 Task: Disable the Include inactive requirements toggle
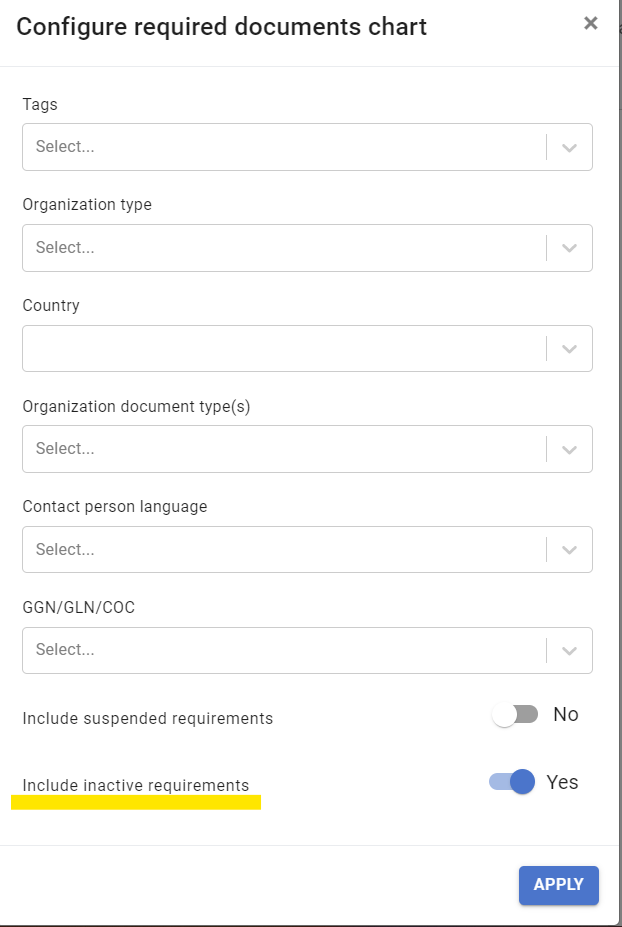click(x=512, y=782)
